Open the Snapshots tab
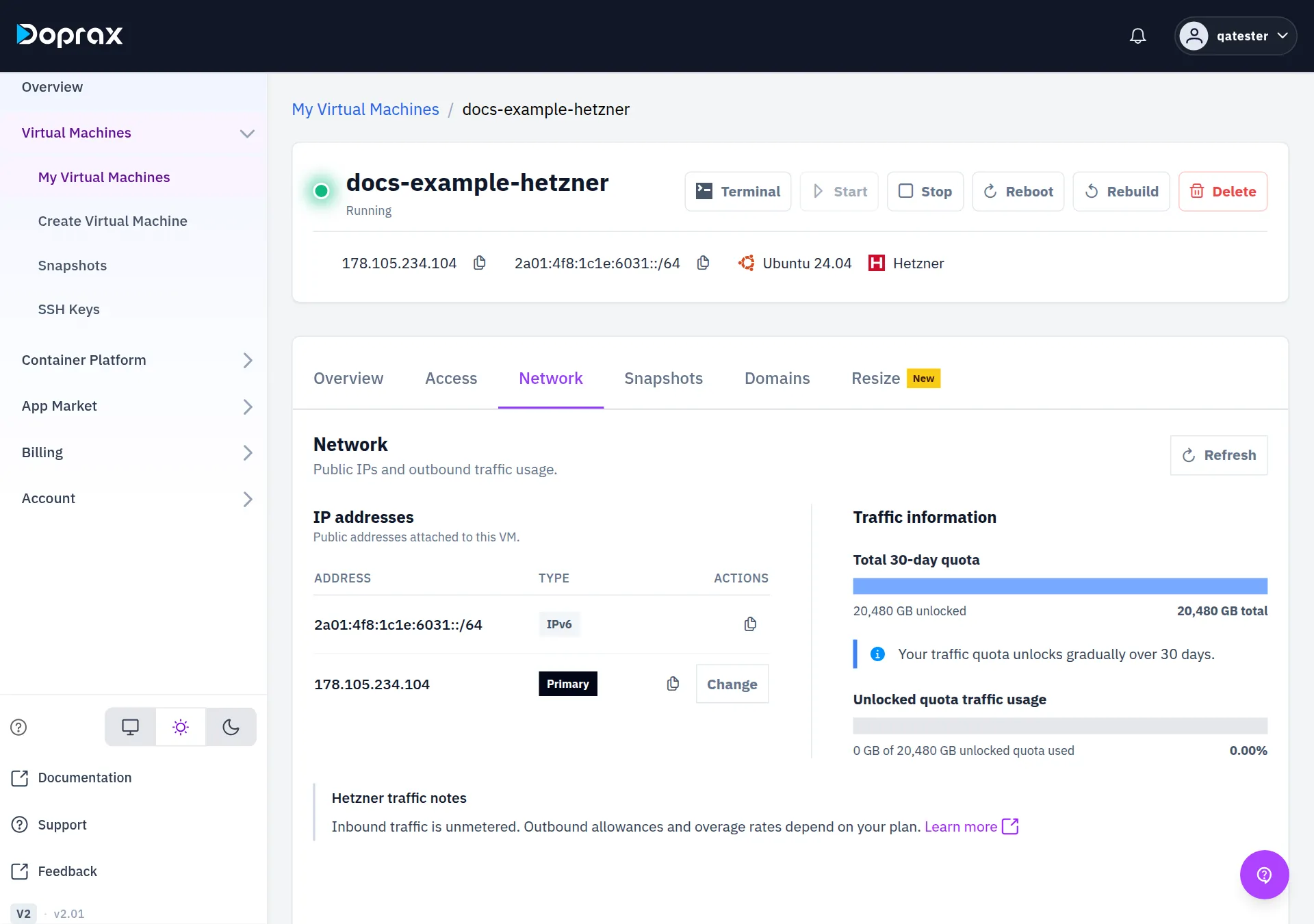 [663, 378]
